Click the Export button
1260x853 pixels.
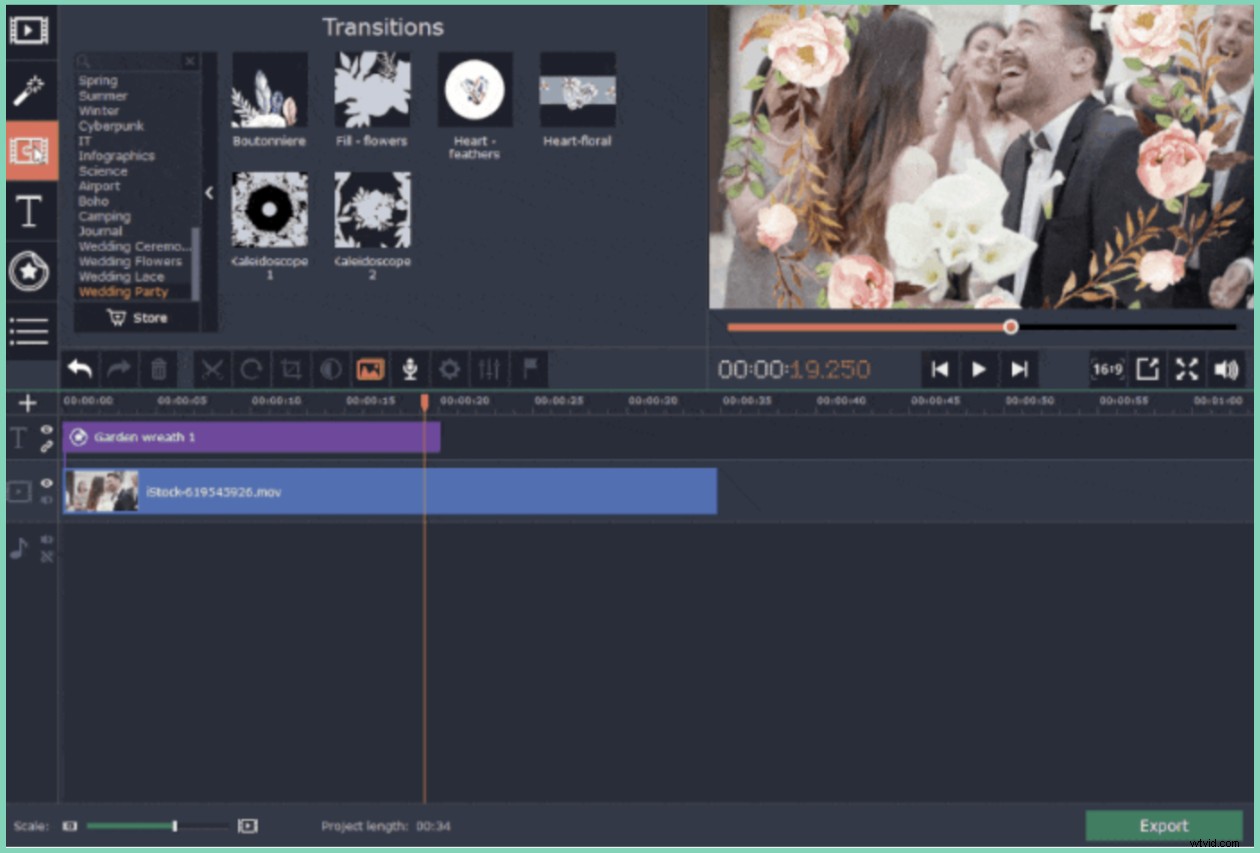pyautogui.click(x=1163, y=826)
